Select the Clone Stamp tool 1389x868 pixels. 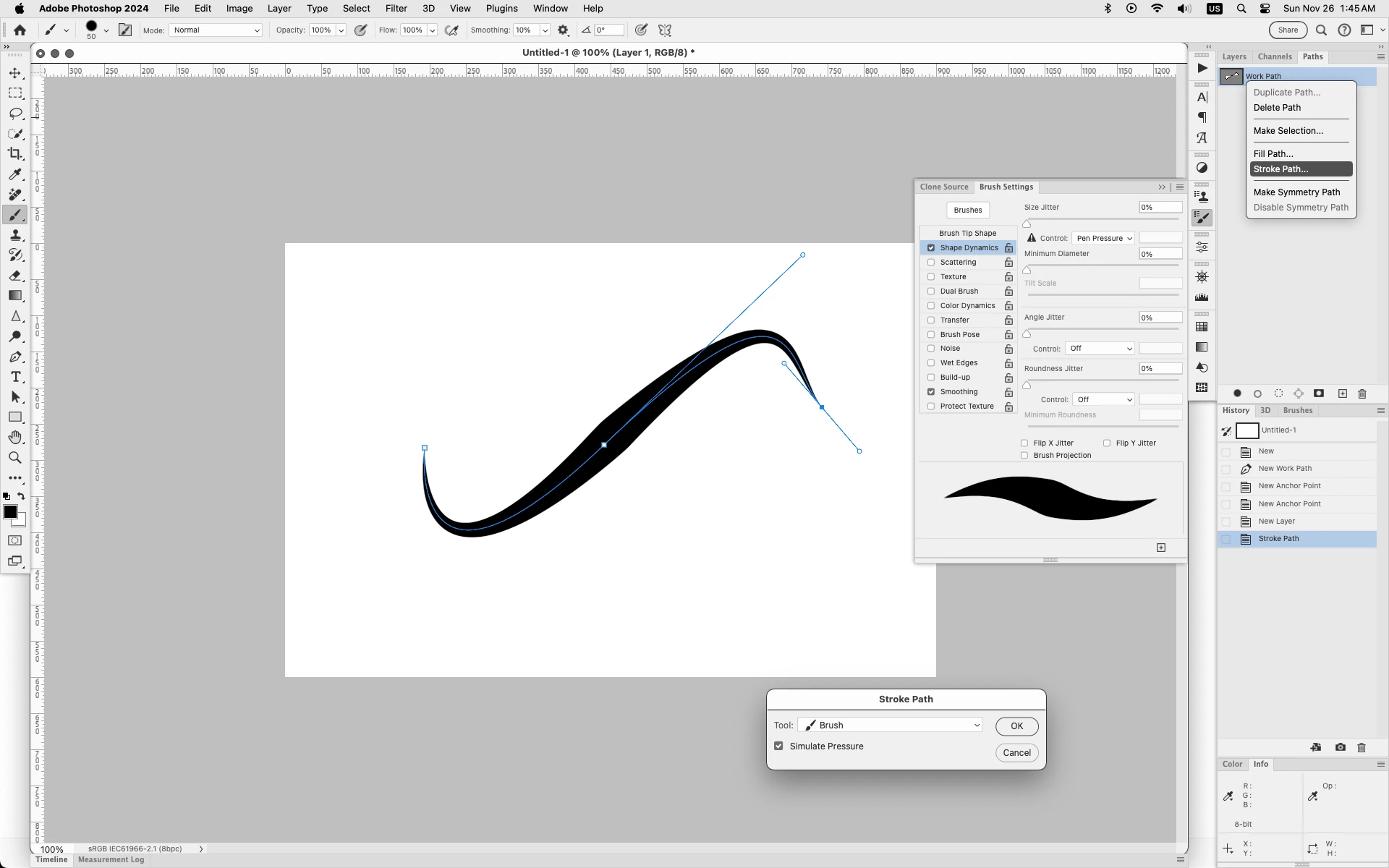coord(15,235)
